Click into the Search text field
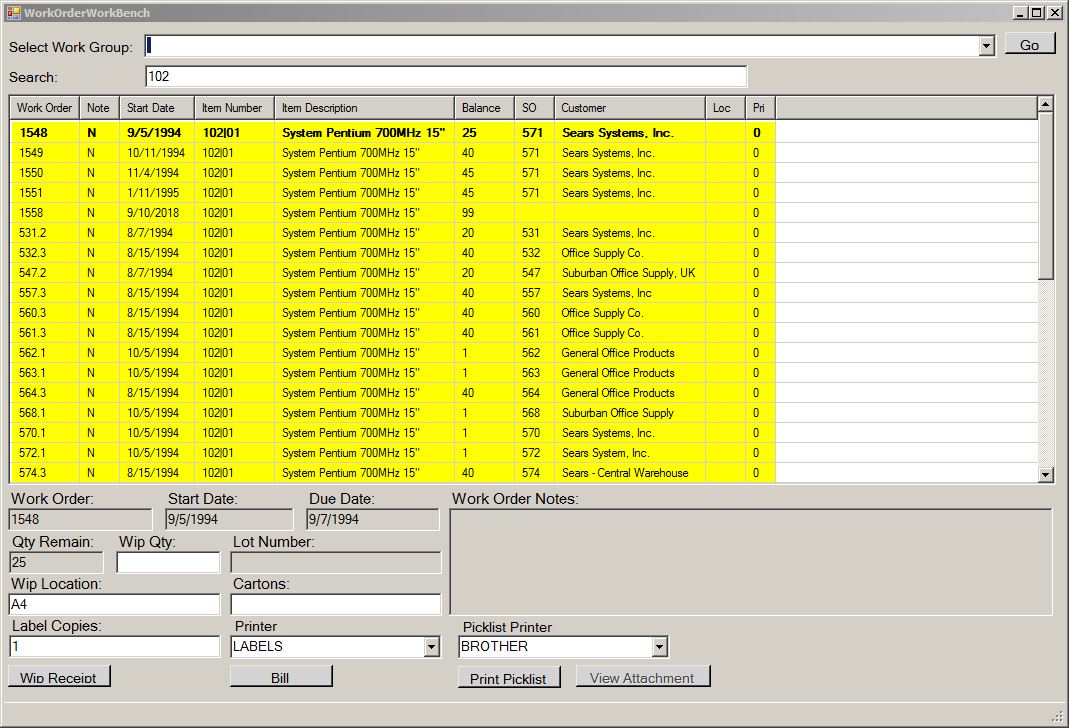The width and height of the screenshot is (1069, 728). [x=445, y=77]
